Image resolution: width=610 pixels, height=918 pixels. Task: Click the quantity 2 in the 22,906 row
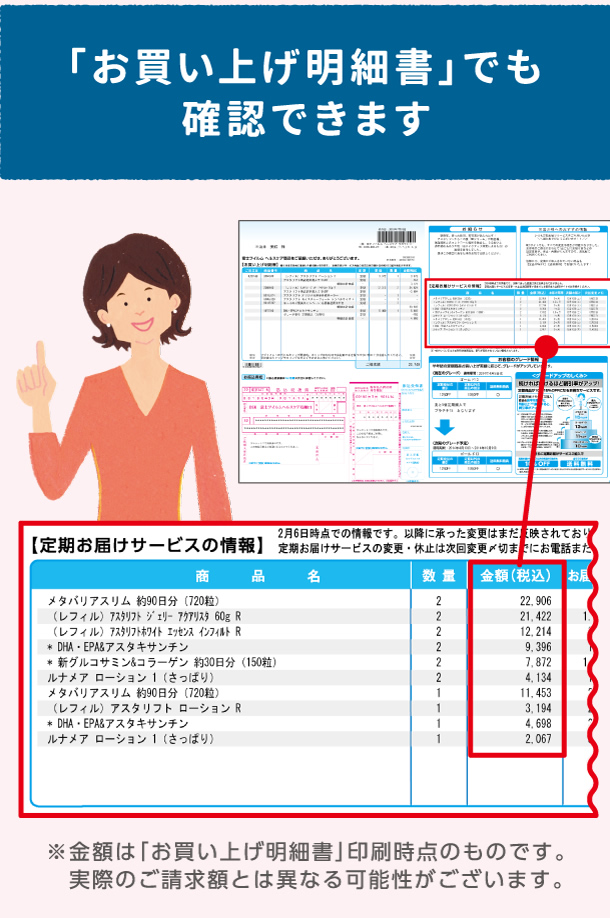point(438,601)
